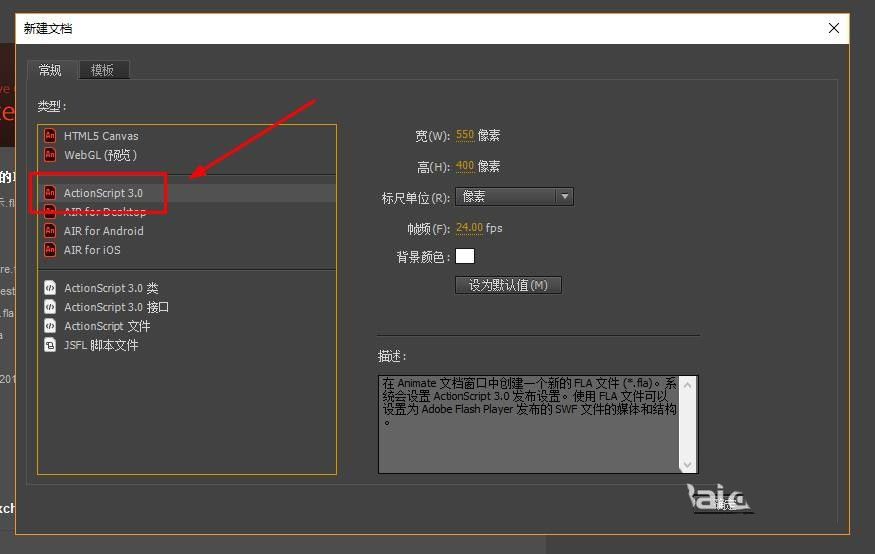This screenshot has height=554, width=875.
Task: Switch to the 常规 tab
Action: pos(50,70)
